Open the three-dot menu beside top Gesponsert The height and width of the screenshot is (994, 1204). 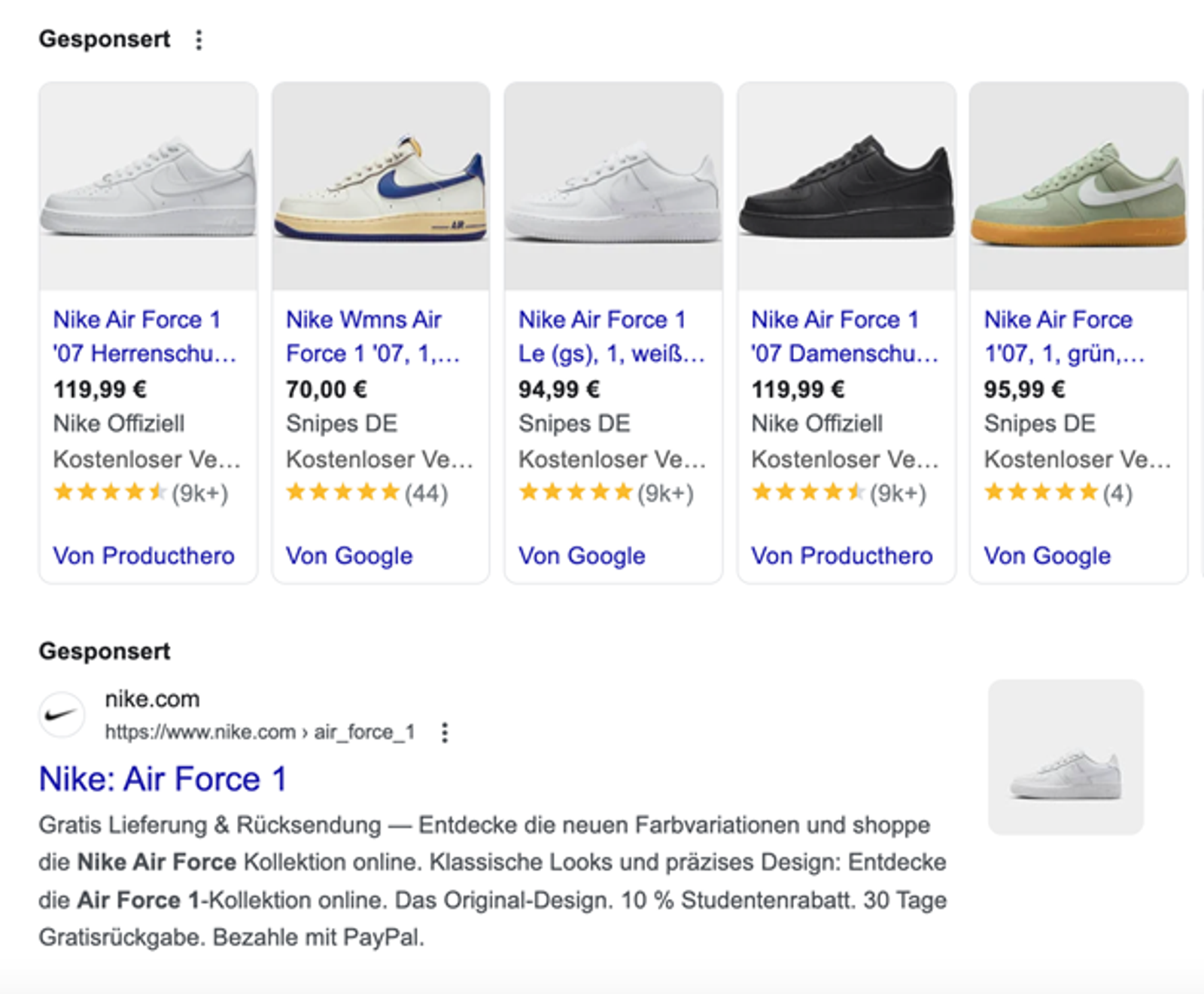click(199, 40)
